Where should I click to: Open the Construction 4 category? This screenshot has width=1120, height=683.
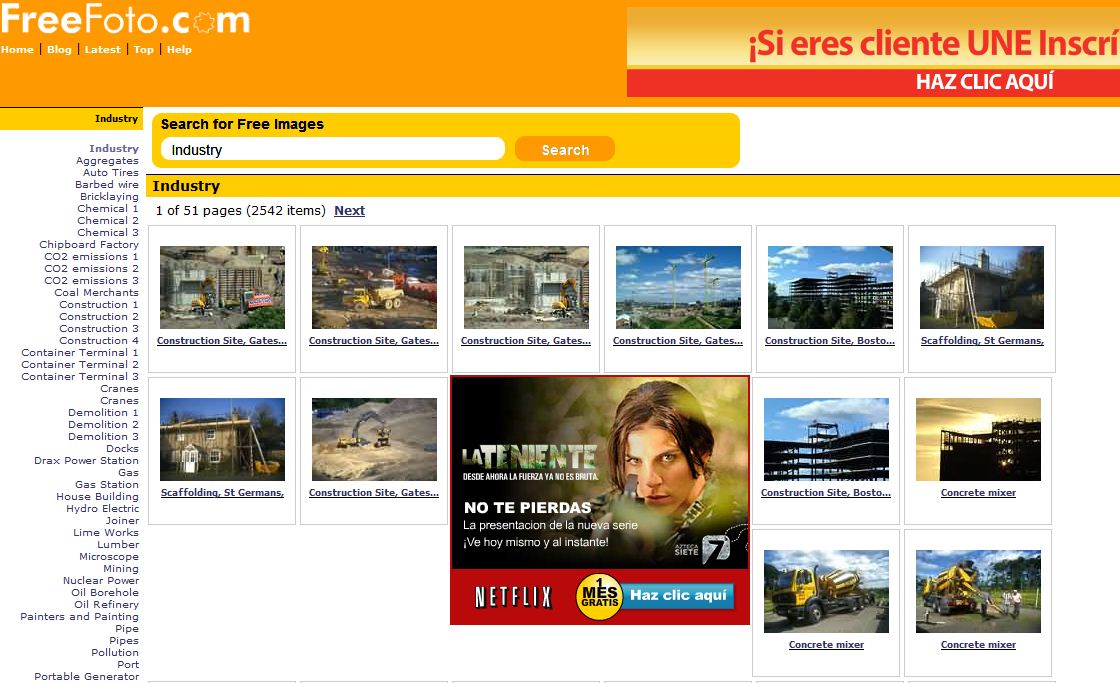99,340
